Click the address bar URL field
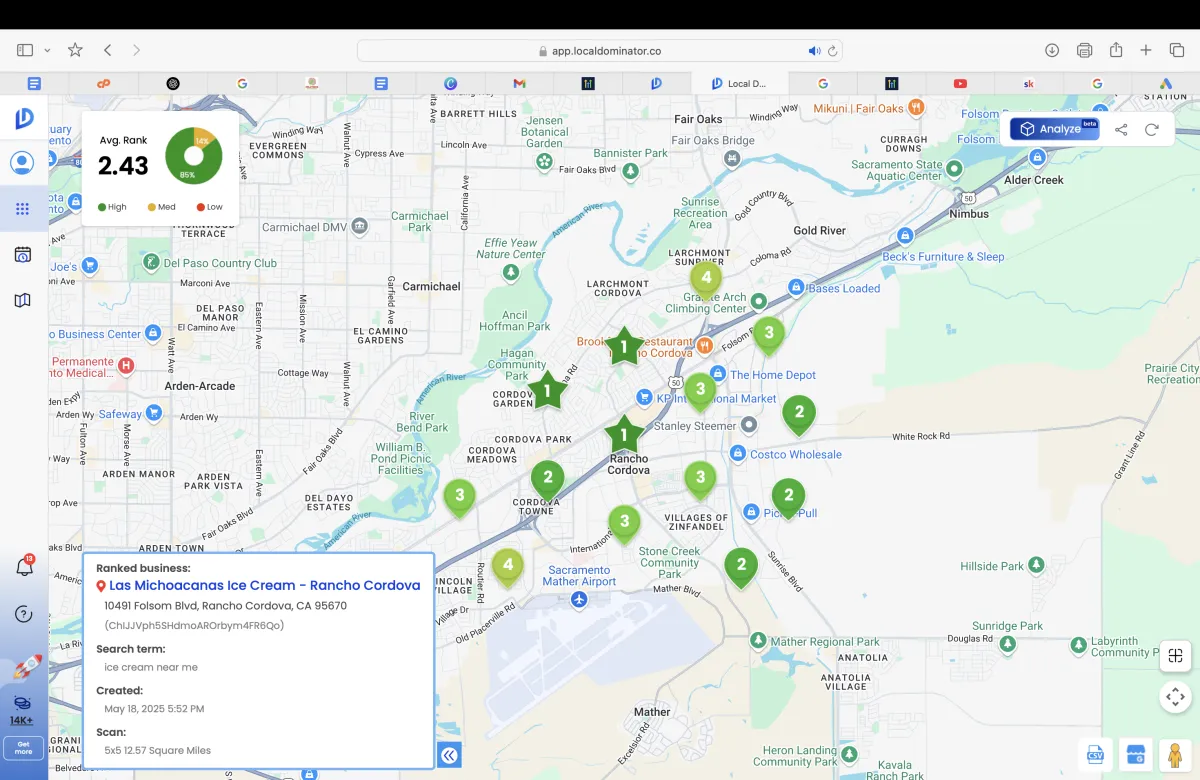 click(x=600, y=51)
